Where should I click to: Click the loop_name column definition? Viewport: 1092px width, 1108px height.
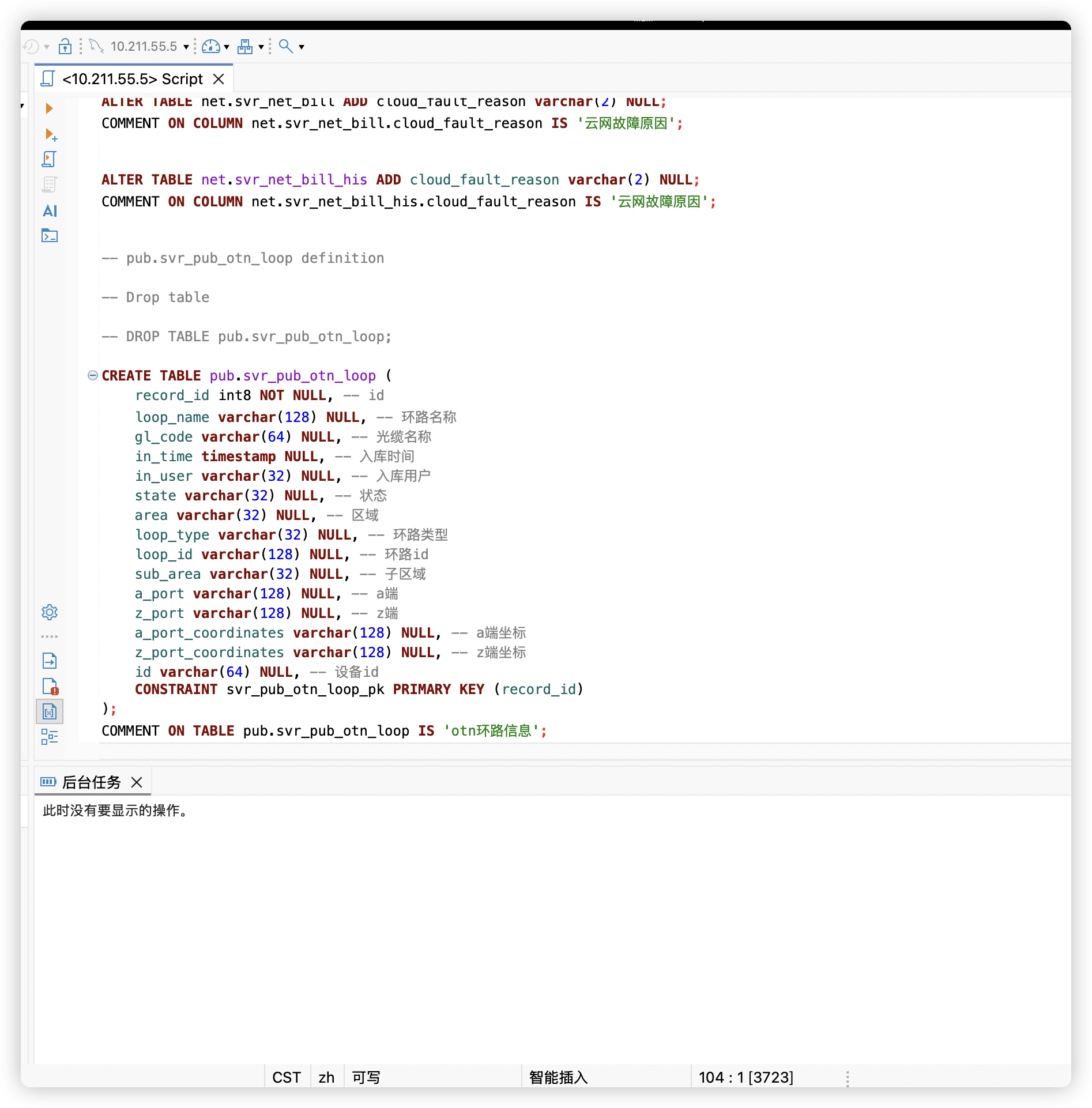point(296,417)
